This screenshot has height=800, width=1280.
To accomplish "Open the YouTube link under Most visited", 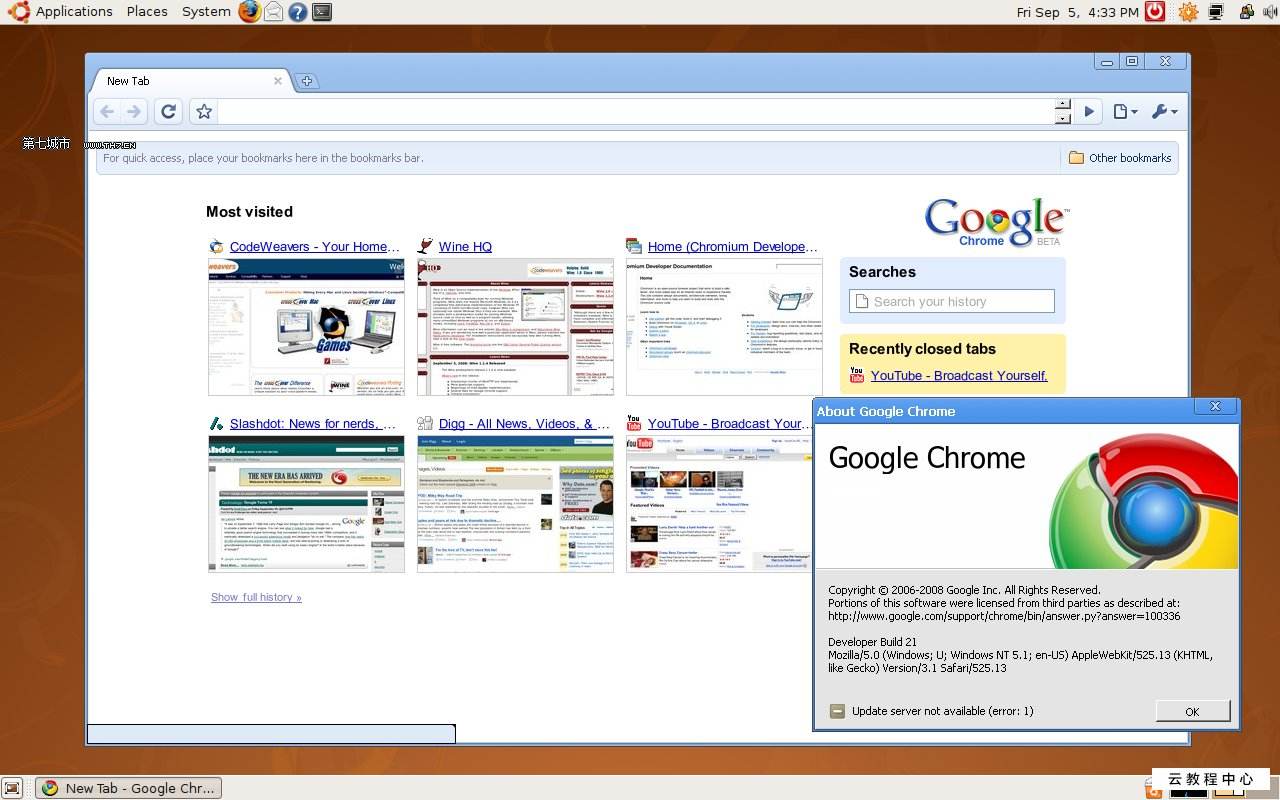I will 730,424.
